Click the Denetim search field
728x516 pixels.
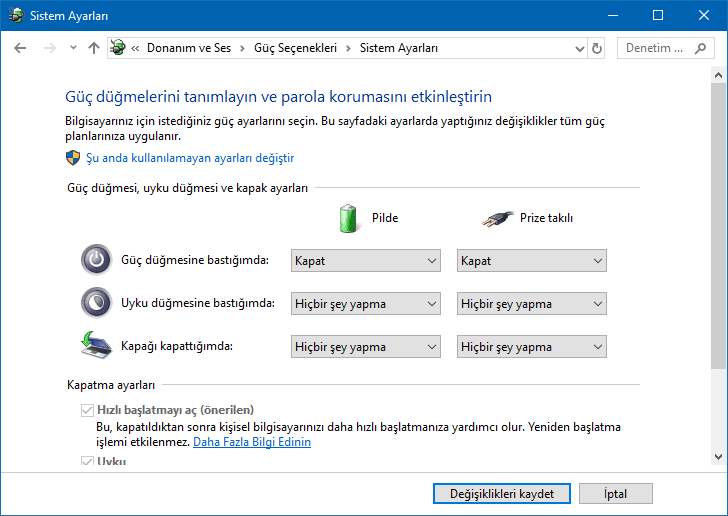(665, 48)
